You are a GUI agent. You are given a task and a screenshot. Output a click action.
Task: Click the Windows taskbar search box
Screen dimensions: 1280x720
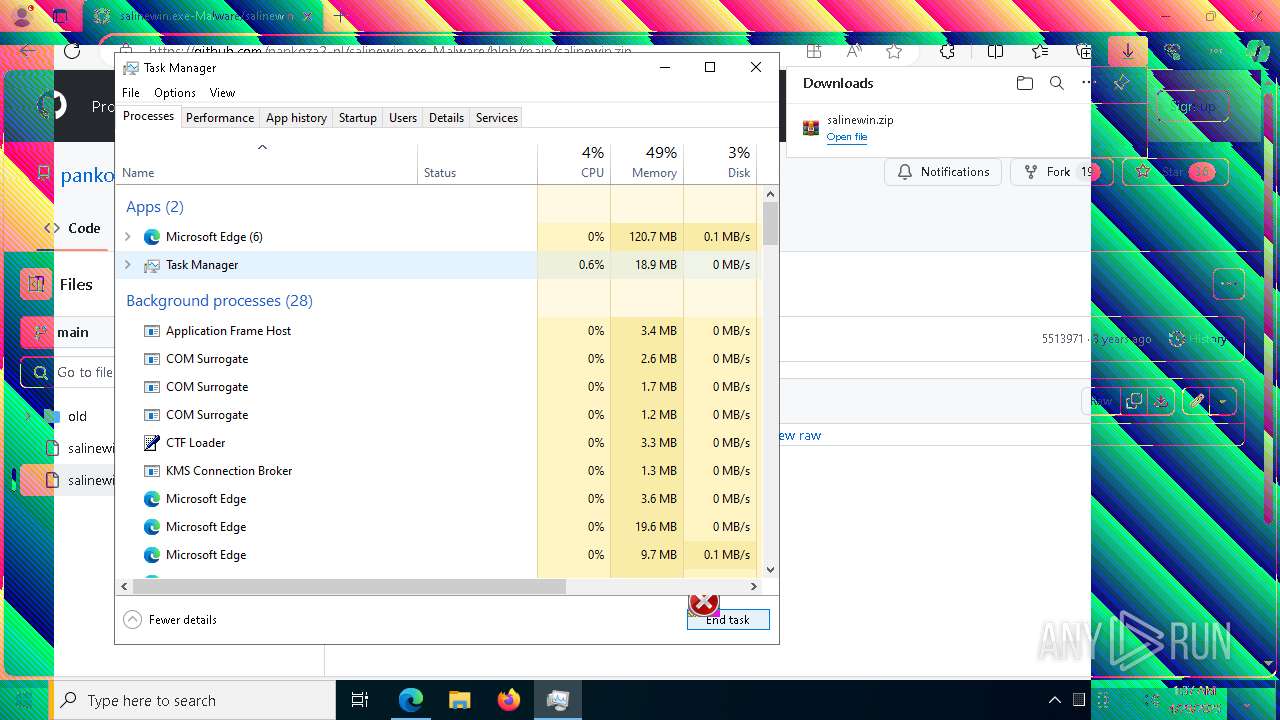[195, 700]
